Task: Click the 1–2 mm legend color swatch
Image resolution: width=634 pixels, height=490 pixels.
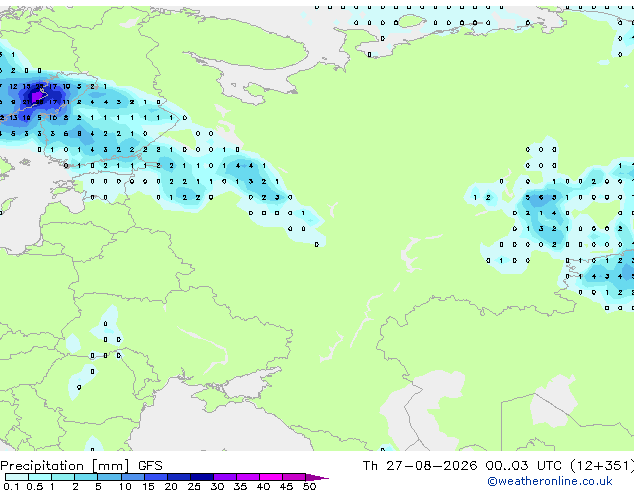Action: click(63, 477)
